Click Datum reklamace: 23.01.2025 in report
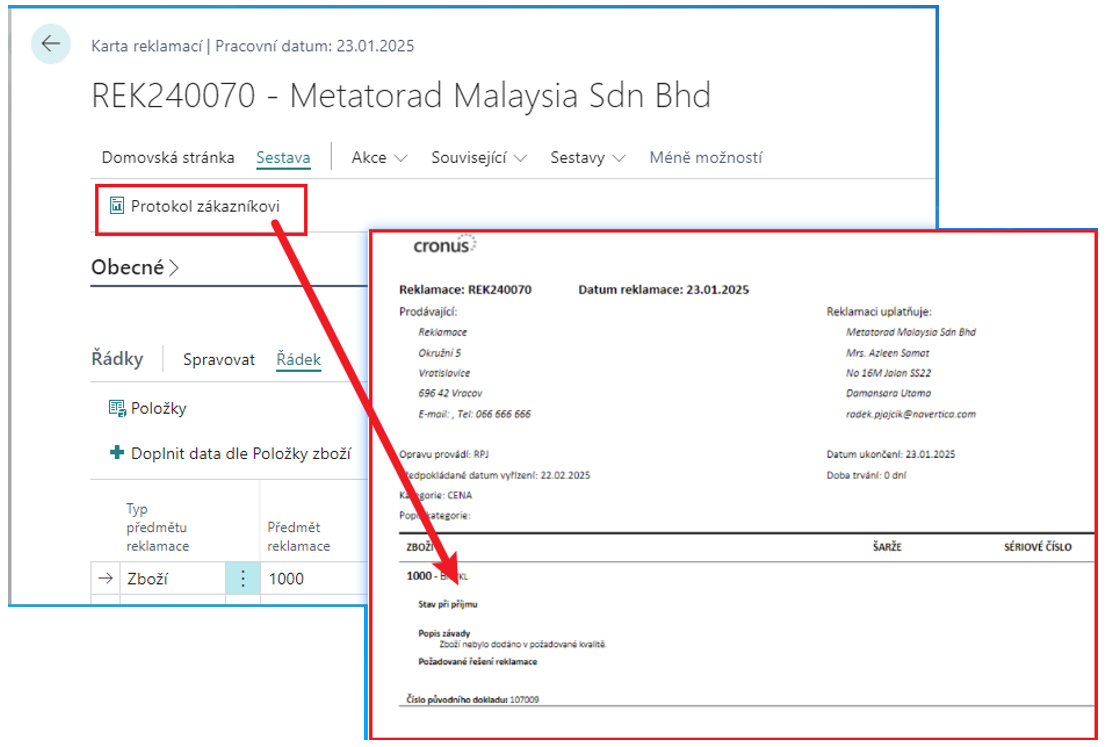This screenshot has width=1110, height=747. click(x=663, y=290)
